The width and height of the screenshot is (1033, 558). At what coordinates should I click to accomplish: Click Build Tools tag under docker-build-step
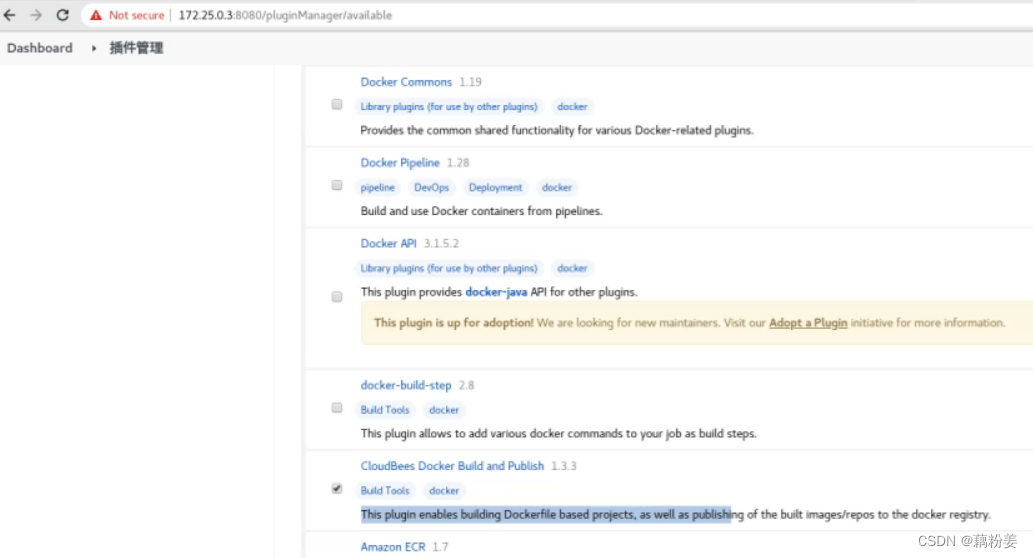[x=385, y=410]
